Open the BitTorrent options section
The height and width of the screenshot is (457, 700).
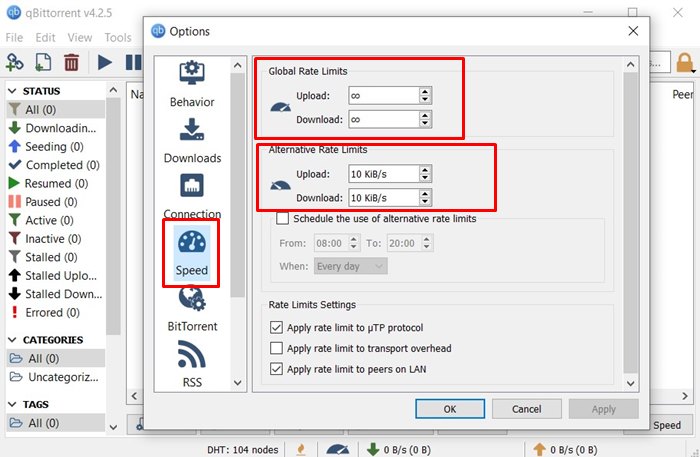coord(192,310)
